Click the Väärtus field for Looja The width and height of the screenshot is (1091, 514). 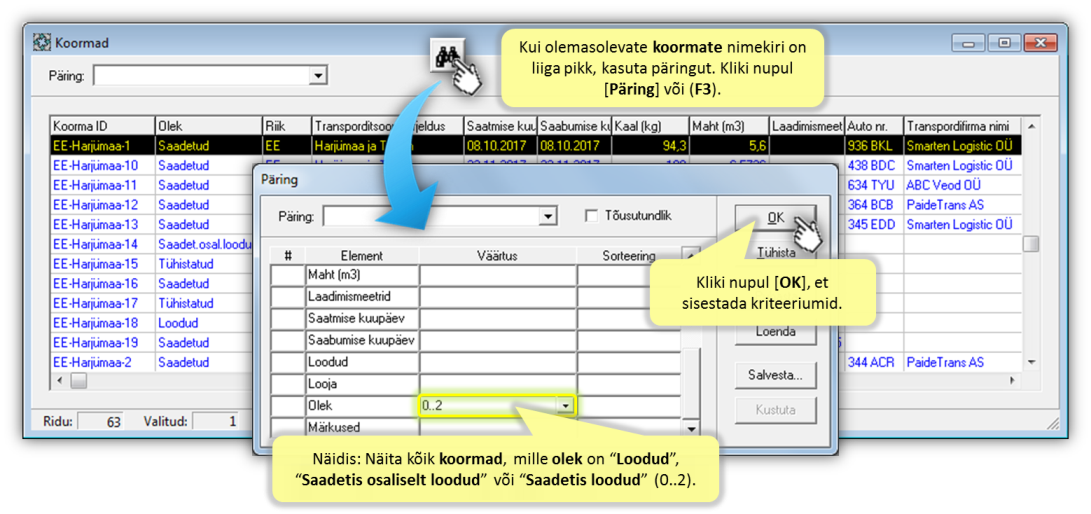point(497,384)
